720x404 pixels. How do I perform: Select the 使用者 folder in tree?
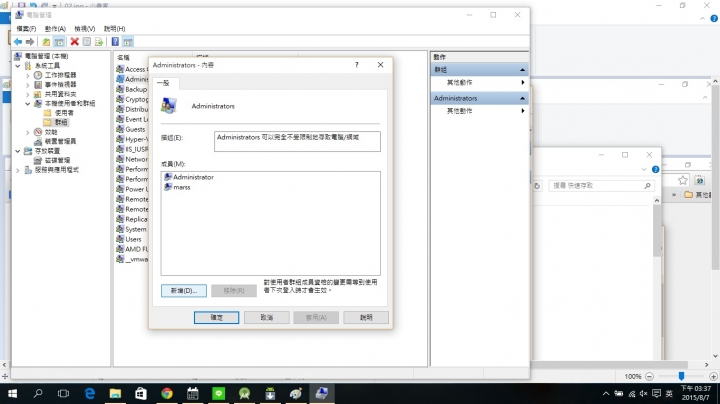[59, 113]
